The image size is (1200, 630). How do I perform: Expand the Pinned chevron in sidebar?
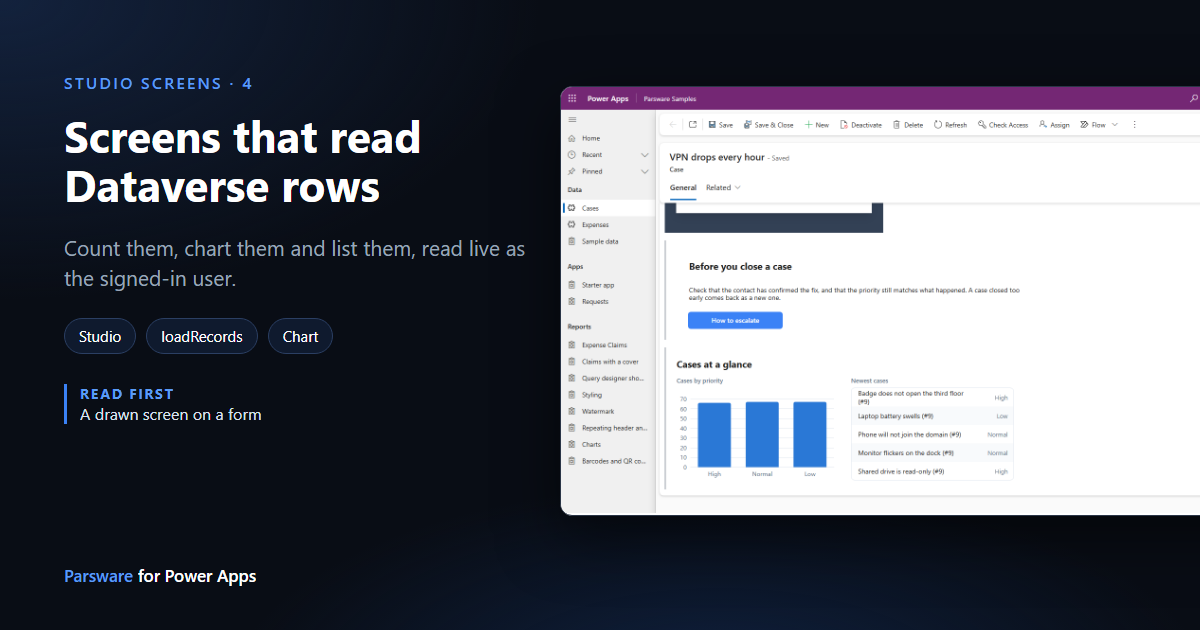[x=645, y=171]
